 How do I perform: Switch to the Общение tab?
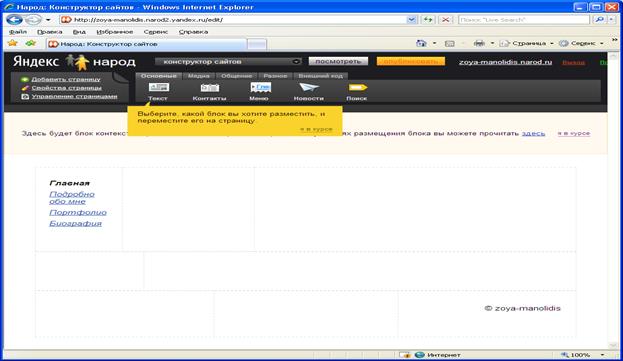click(x=237, y=76)
